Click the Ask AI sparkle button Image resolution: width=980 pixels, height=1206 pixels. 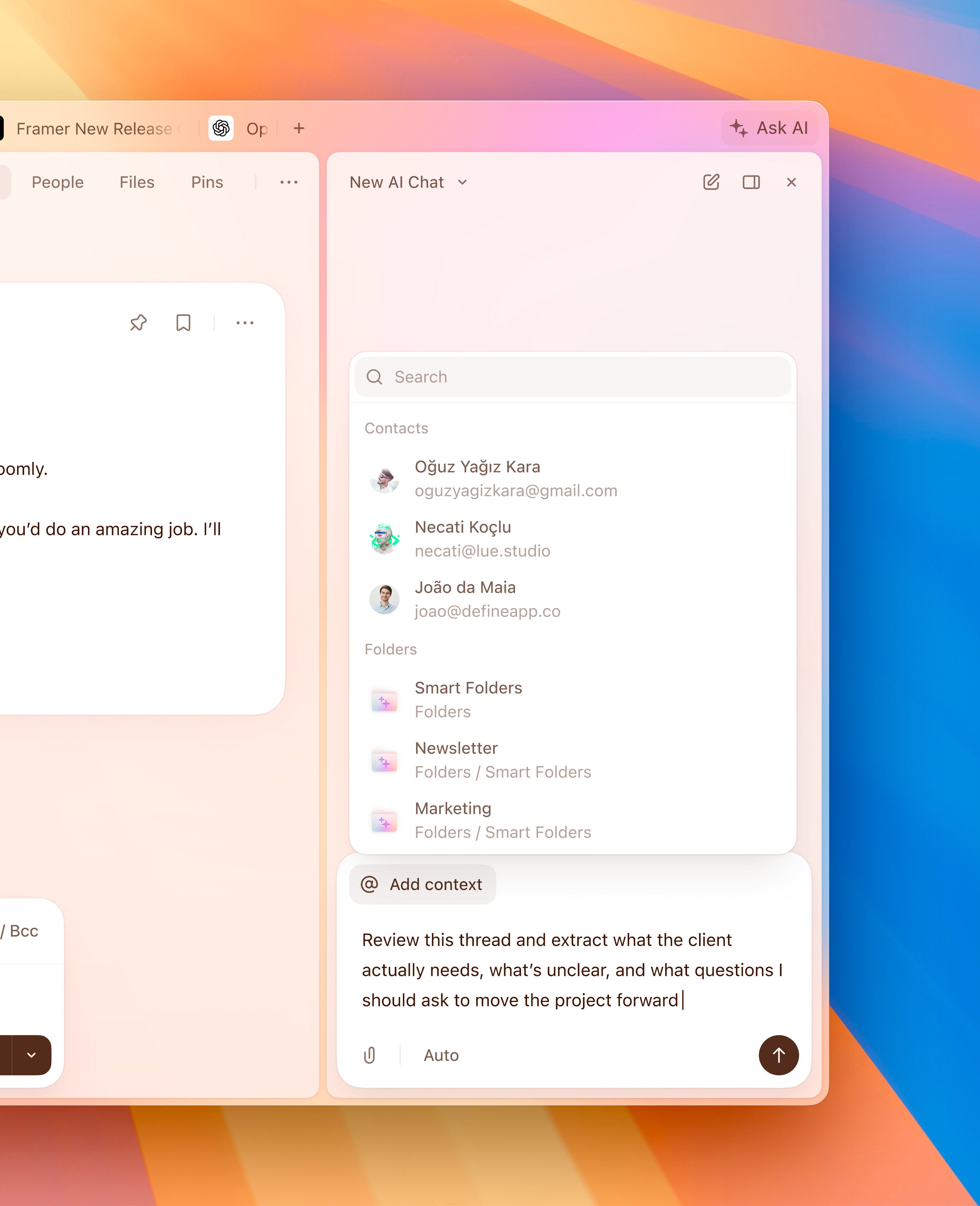pyautogui.click(x=769, y=128)
